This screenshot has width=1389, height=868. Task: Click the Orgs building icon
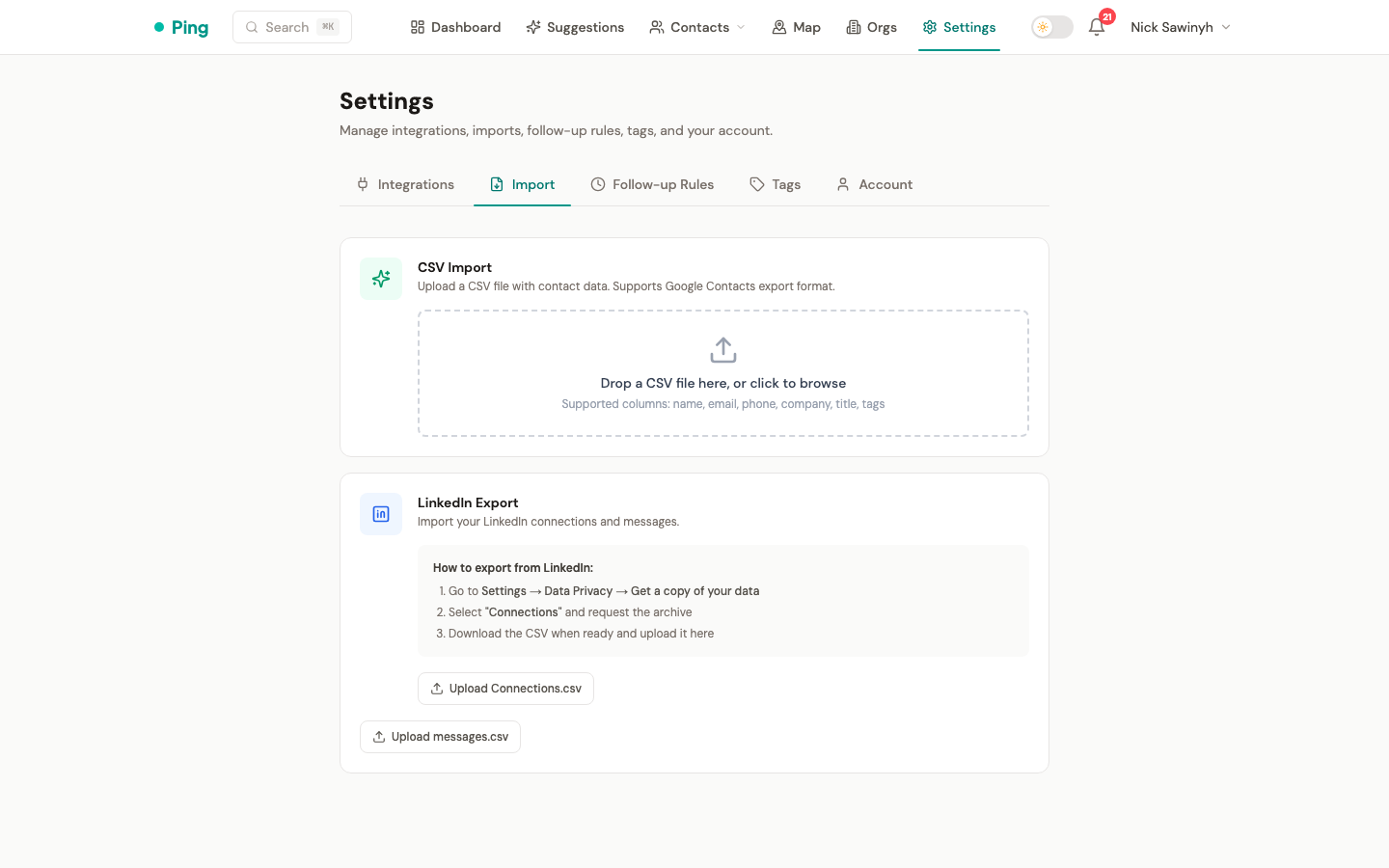click(x=854, y=27)
